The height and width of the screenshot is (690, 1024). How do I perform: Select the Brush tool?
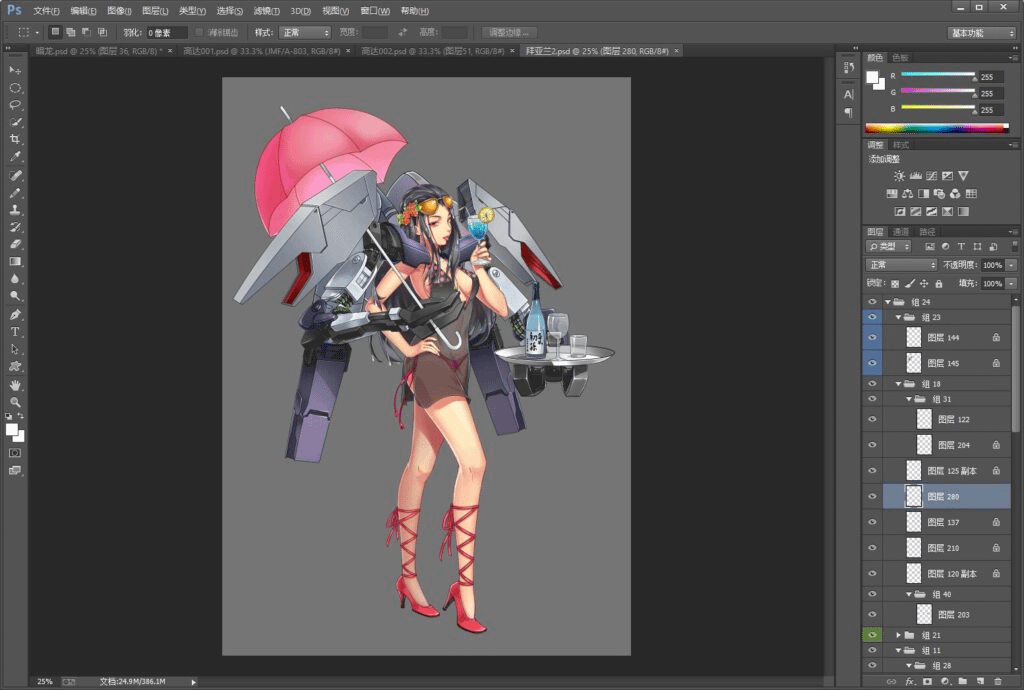coord(15,193)
